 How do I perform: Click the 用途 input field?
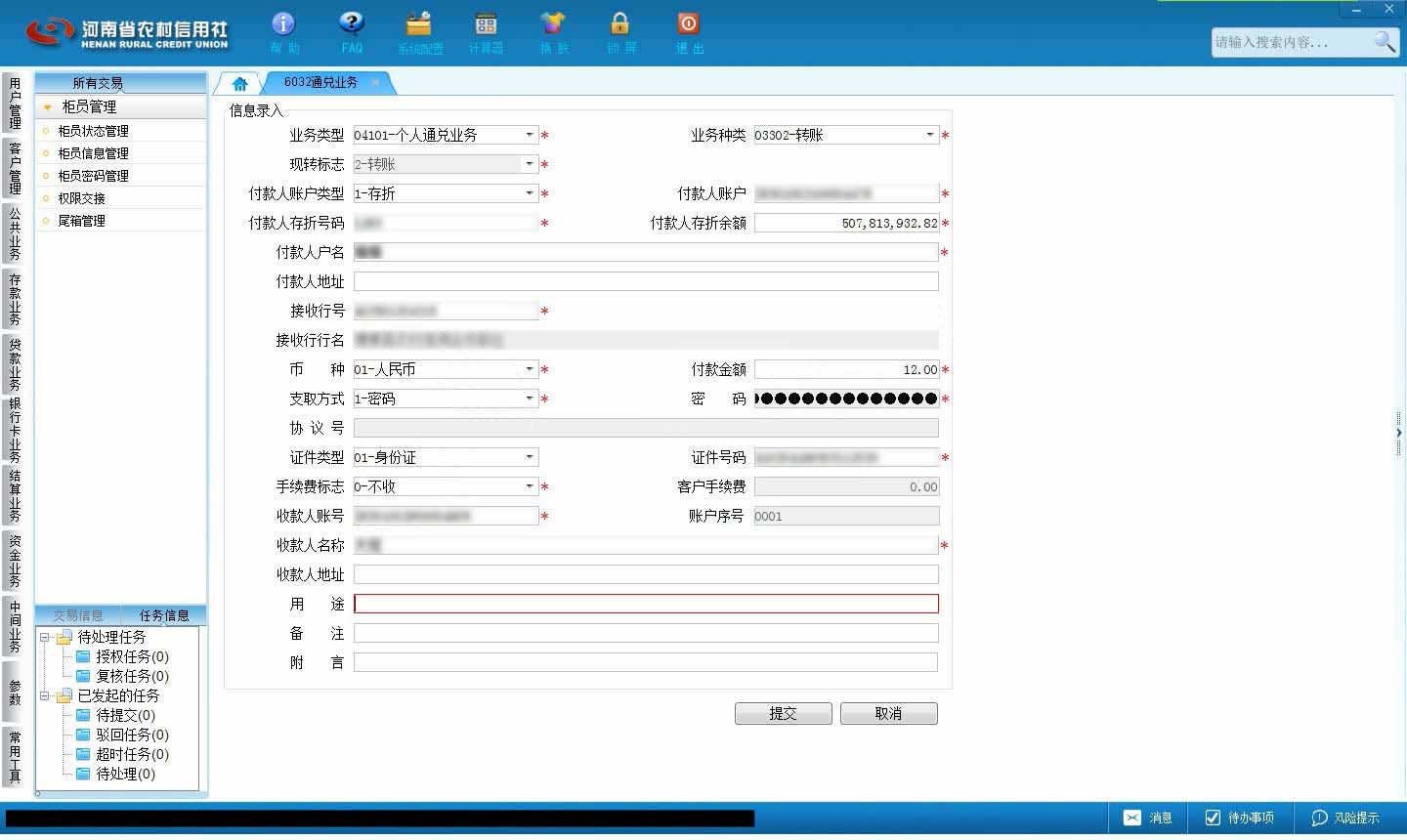tap(646, 604)
